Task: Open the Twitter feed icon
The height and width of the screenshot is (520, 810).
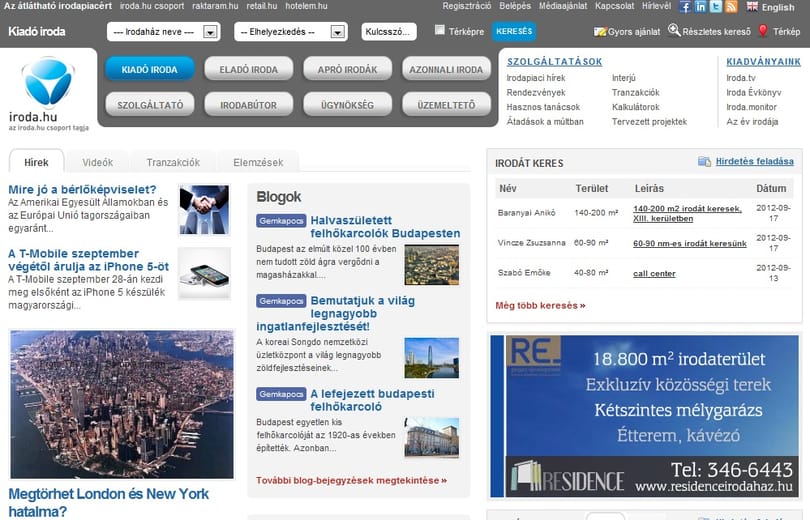Action: click(x=715, y=7)
